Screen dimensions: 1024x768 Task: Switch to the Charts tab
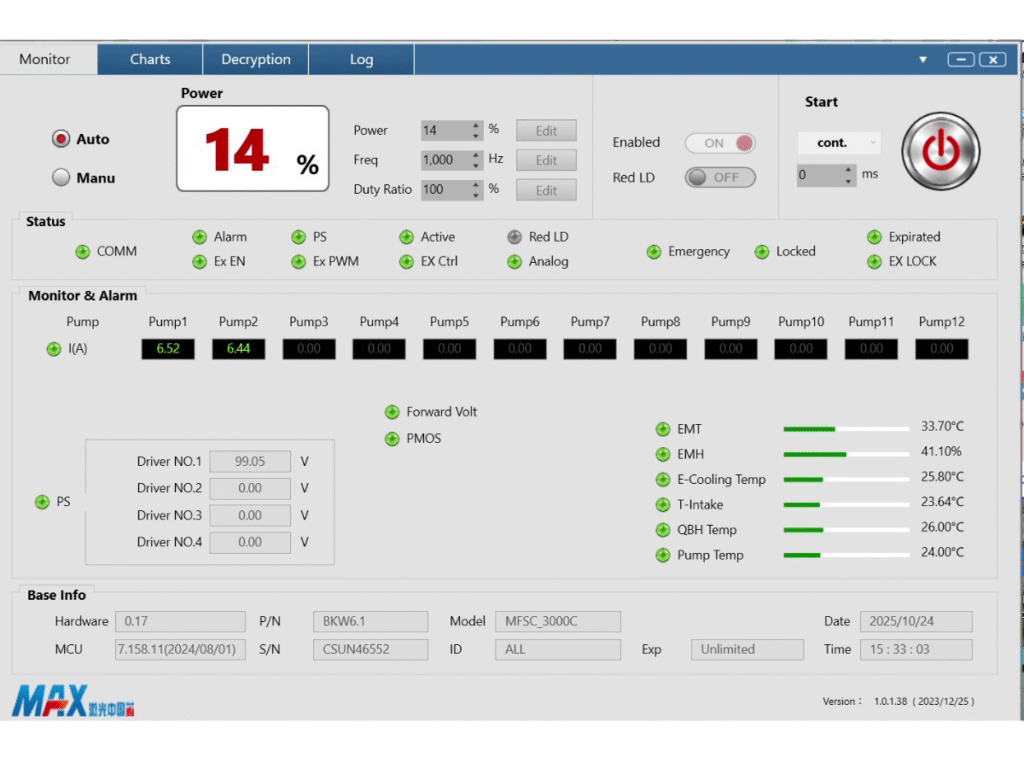[x=150, y=59]
